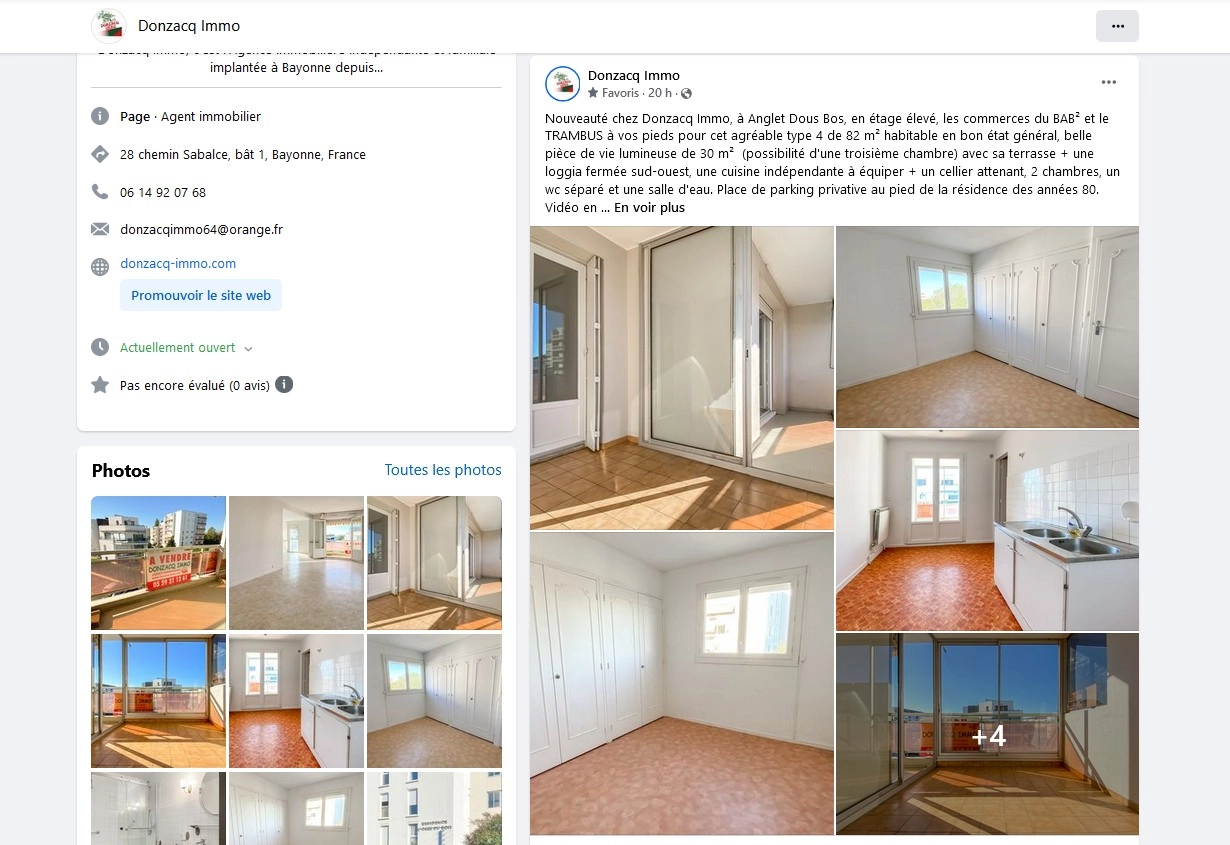The width and height of the screenshot is (1230, 845).
Task: Click the envelope email icon
Action: (x=100, y=229)
